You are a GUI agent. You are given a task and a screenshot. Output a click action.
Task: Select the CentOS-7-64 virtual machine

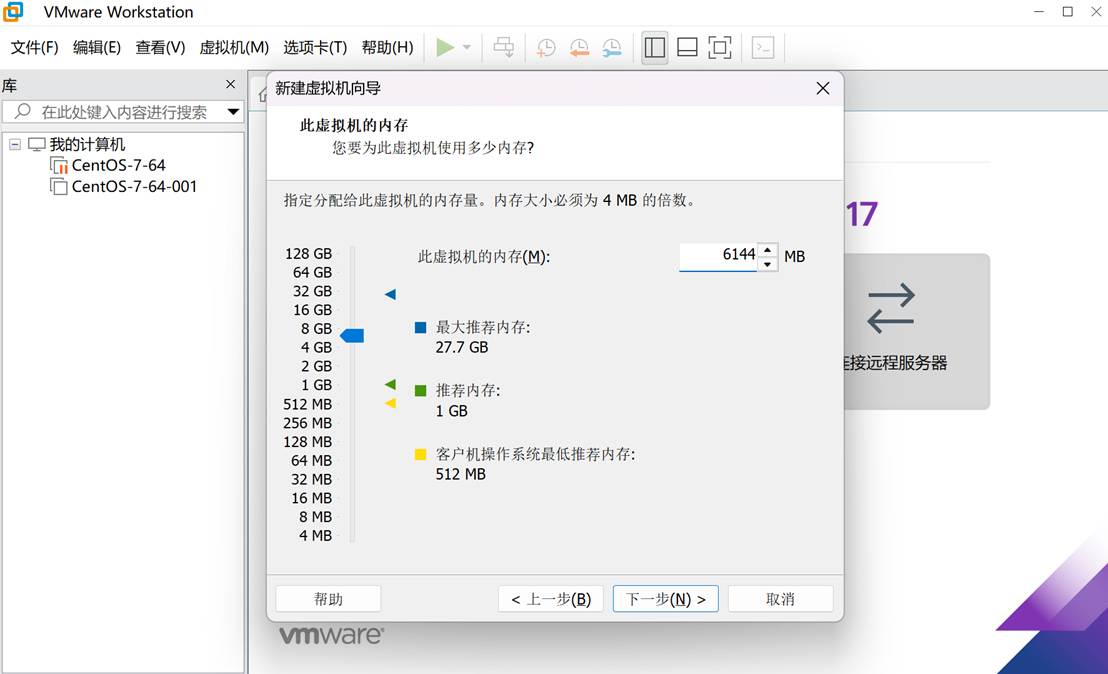pyautogui.click(x=119, y=165)
